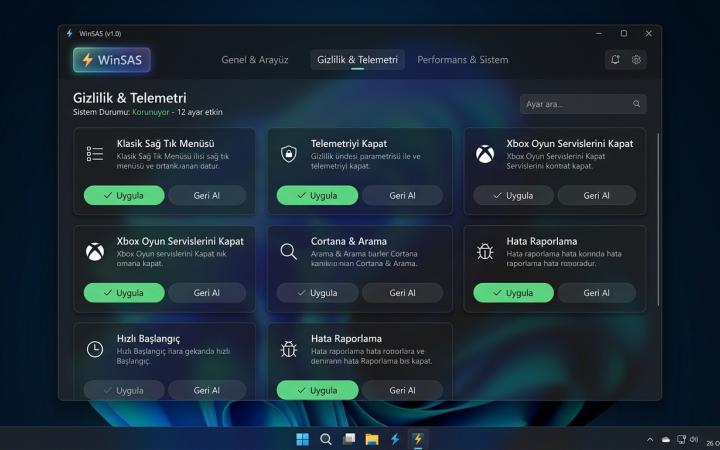This screenshot has height=450, width=720.
Task: Click the active yellow lightning WinSAS taskbar icon
Action: 418,439
